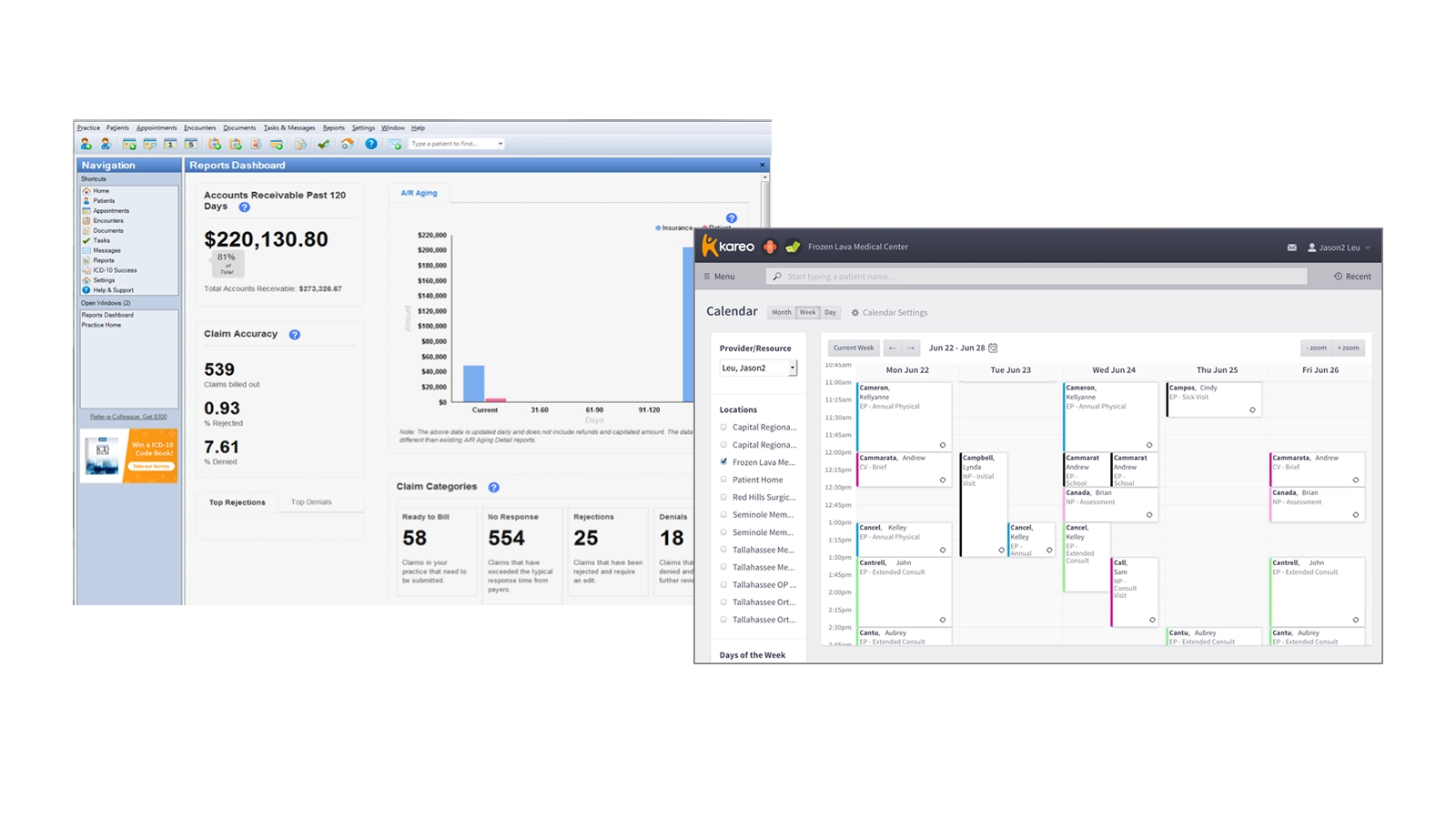
Task: Click the green checkmark toolbar icon
Action: [x=323, y=144]
